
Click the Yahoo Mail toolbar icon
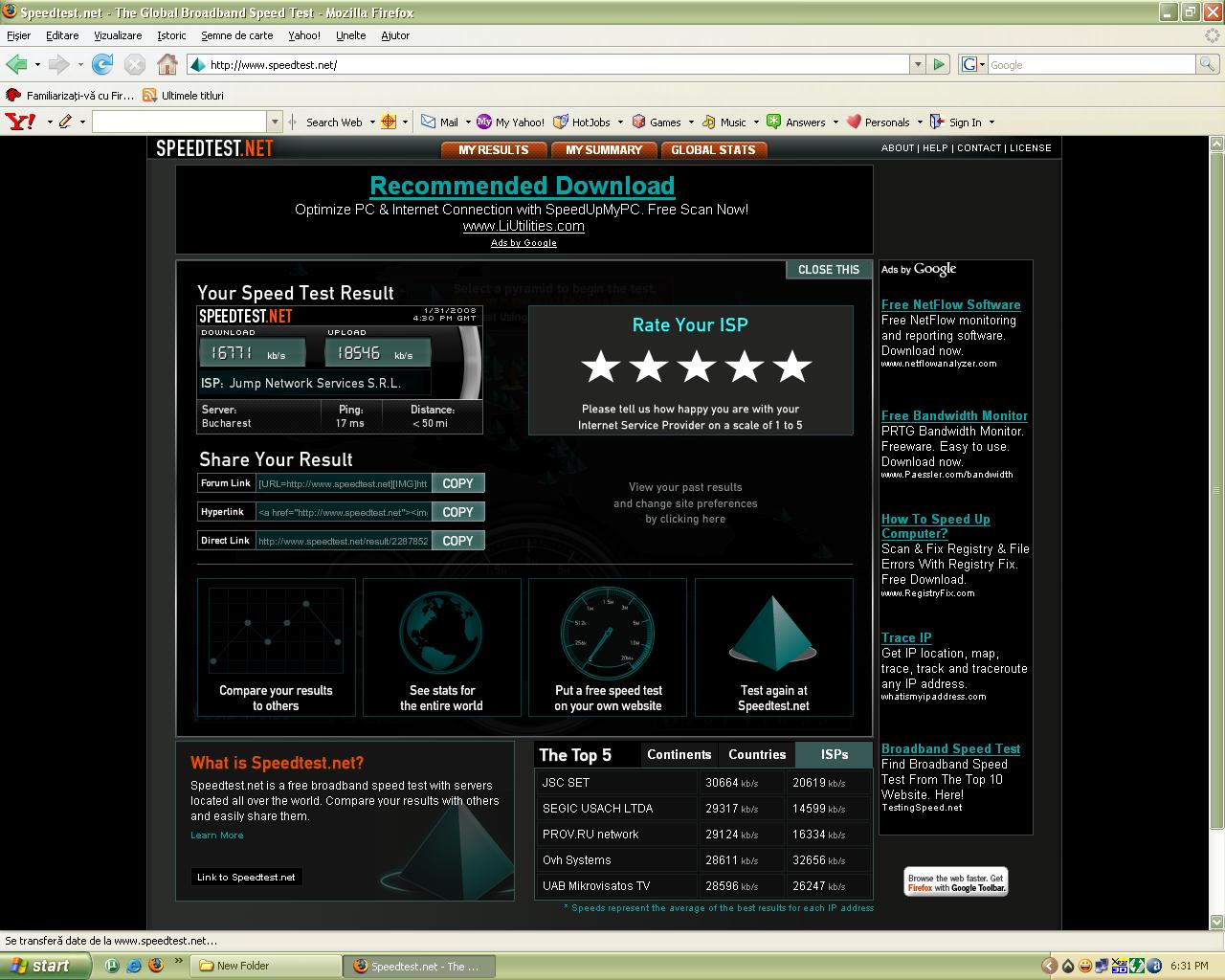(x=429, y=122)
